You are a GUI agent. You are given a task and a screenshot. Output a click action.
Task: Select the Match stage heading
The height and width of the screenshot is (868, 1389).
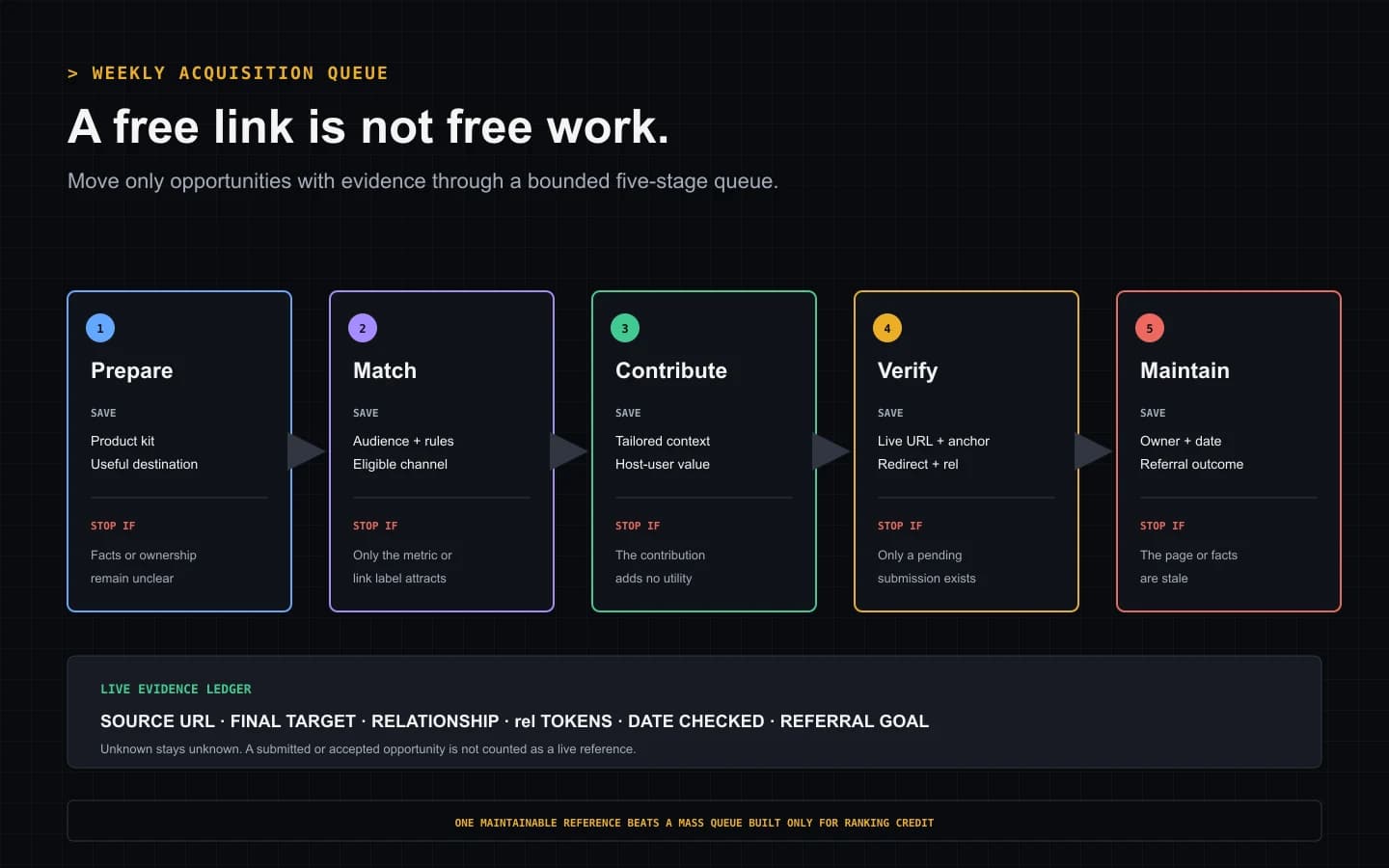click(x=385, y=371)
